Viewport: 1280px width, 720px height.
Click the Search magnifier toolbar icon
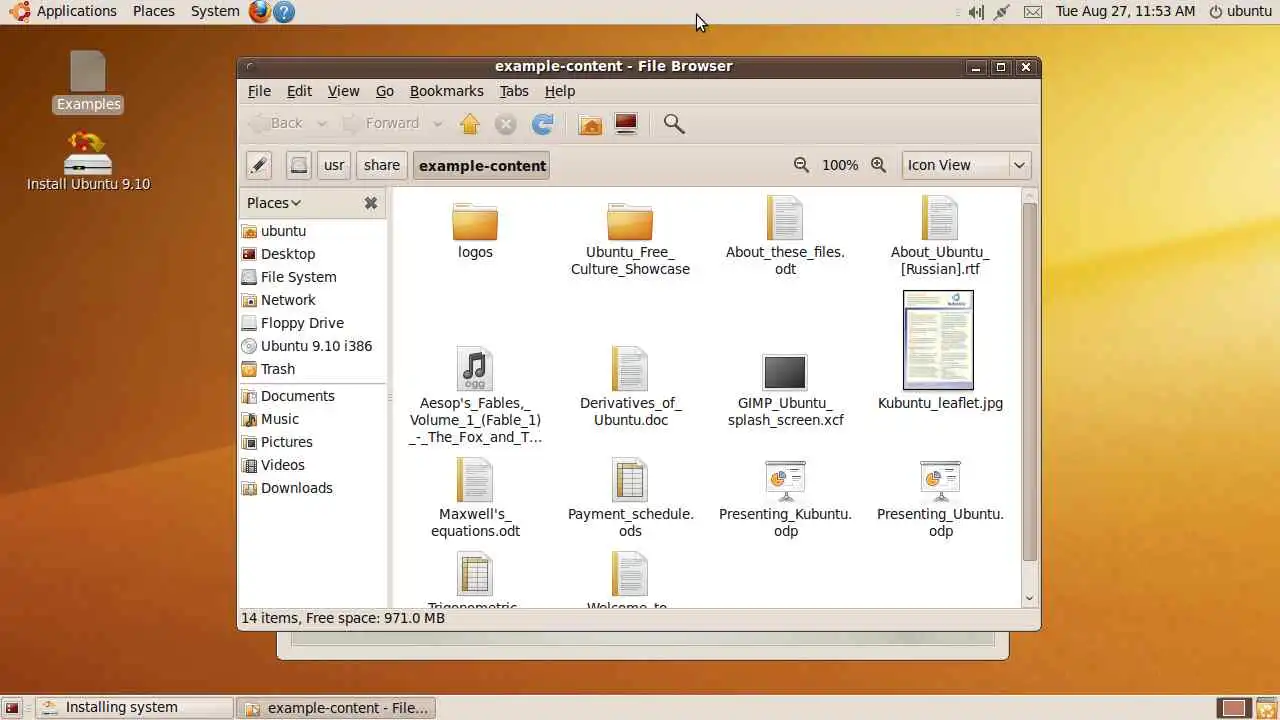tap(674, 124)
